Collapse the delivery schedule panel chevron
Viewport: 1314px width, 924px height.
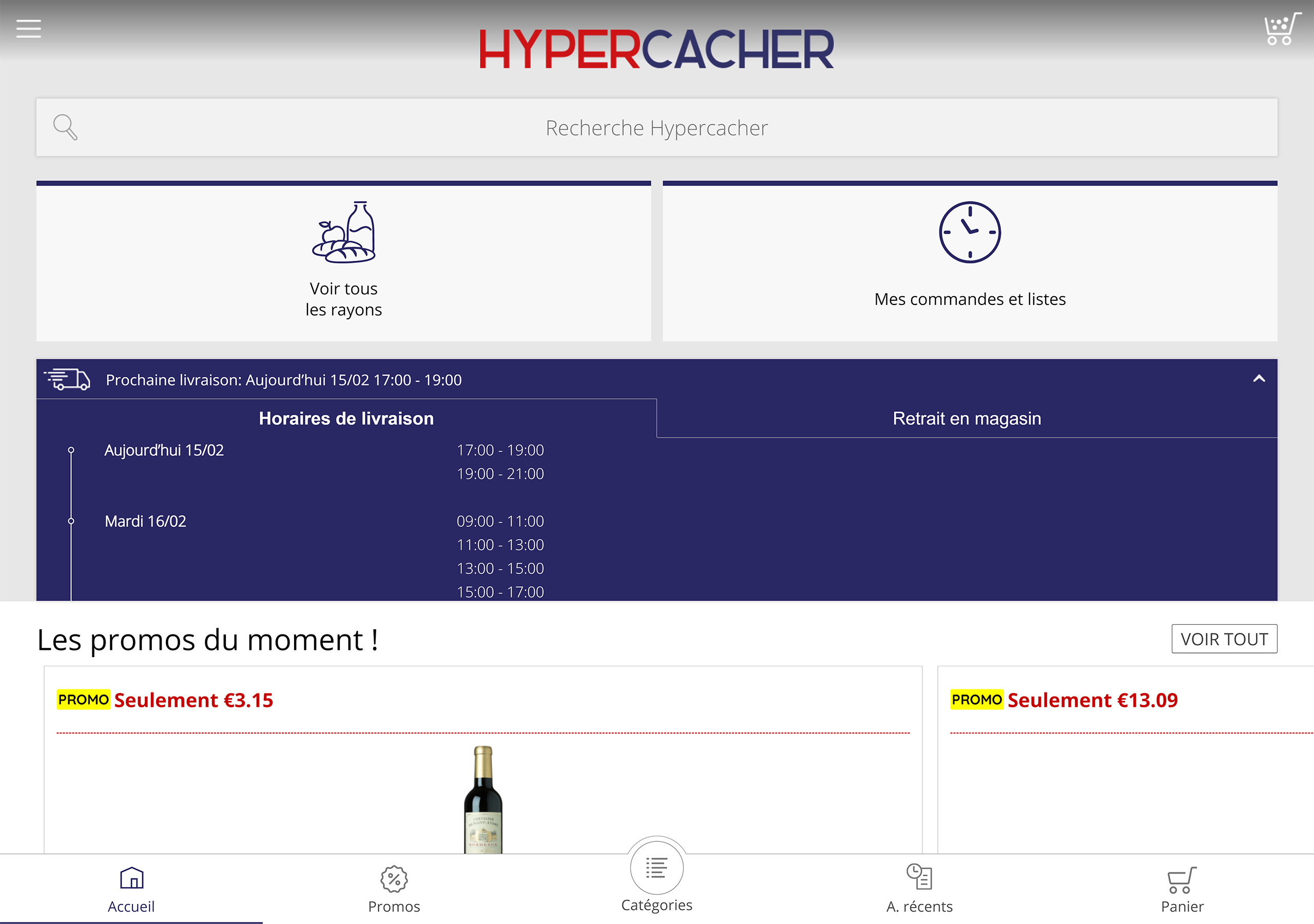click(1259, 378)
